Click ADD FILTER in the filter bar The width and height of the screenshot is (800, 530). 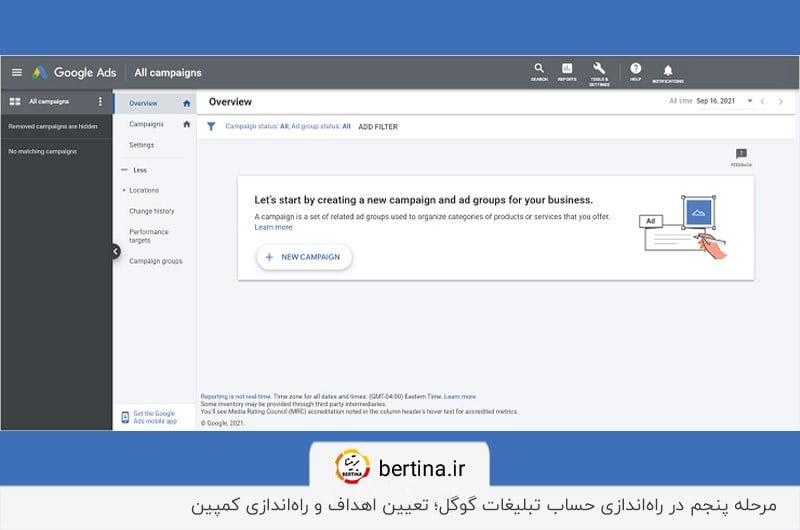point(378,127)
